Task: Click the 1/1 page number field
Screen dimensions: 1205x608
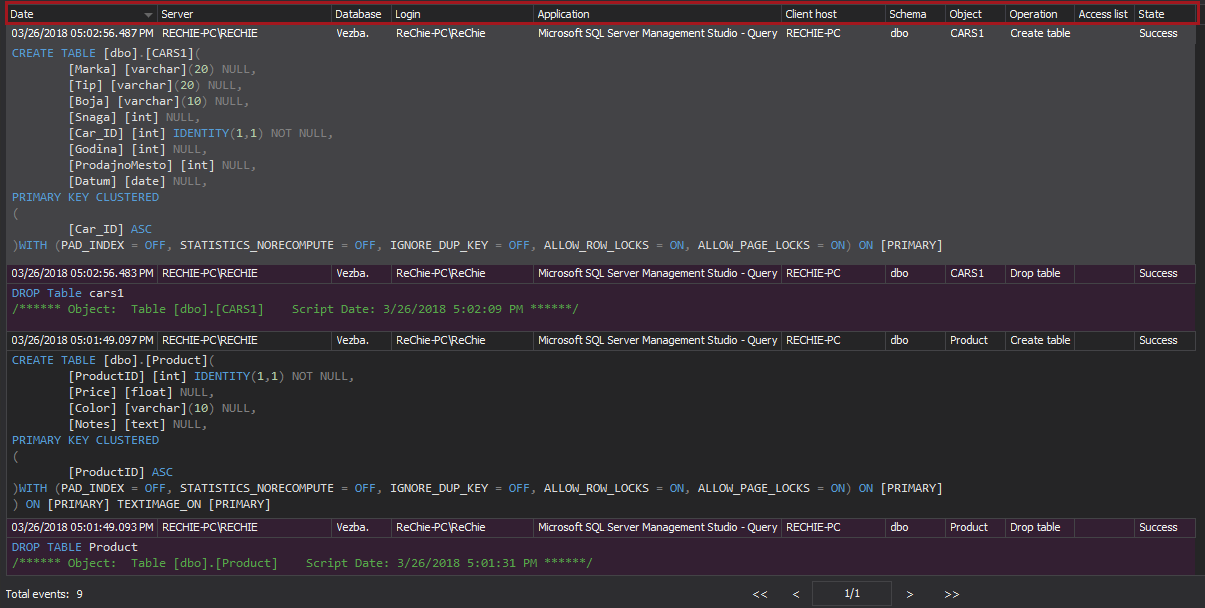Action: [852, 594]
